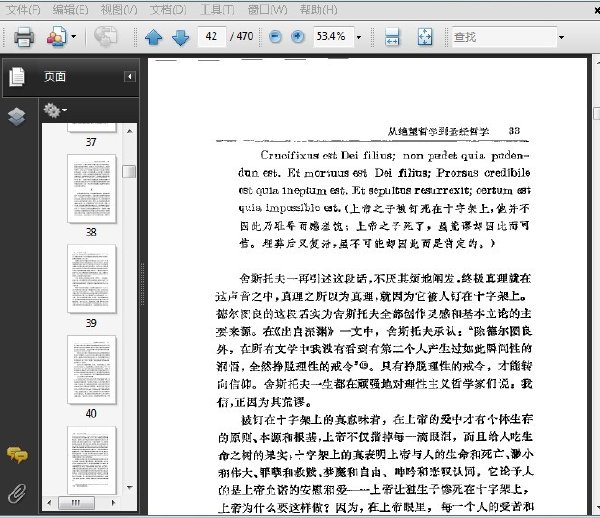Open the 视图(V) menu
Screen dimensions: 600x518
(x=119, y=10)
